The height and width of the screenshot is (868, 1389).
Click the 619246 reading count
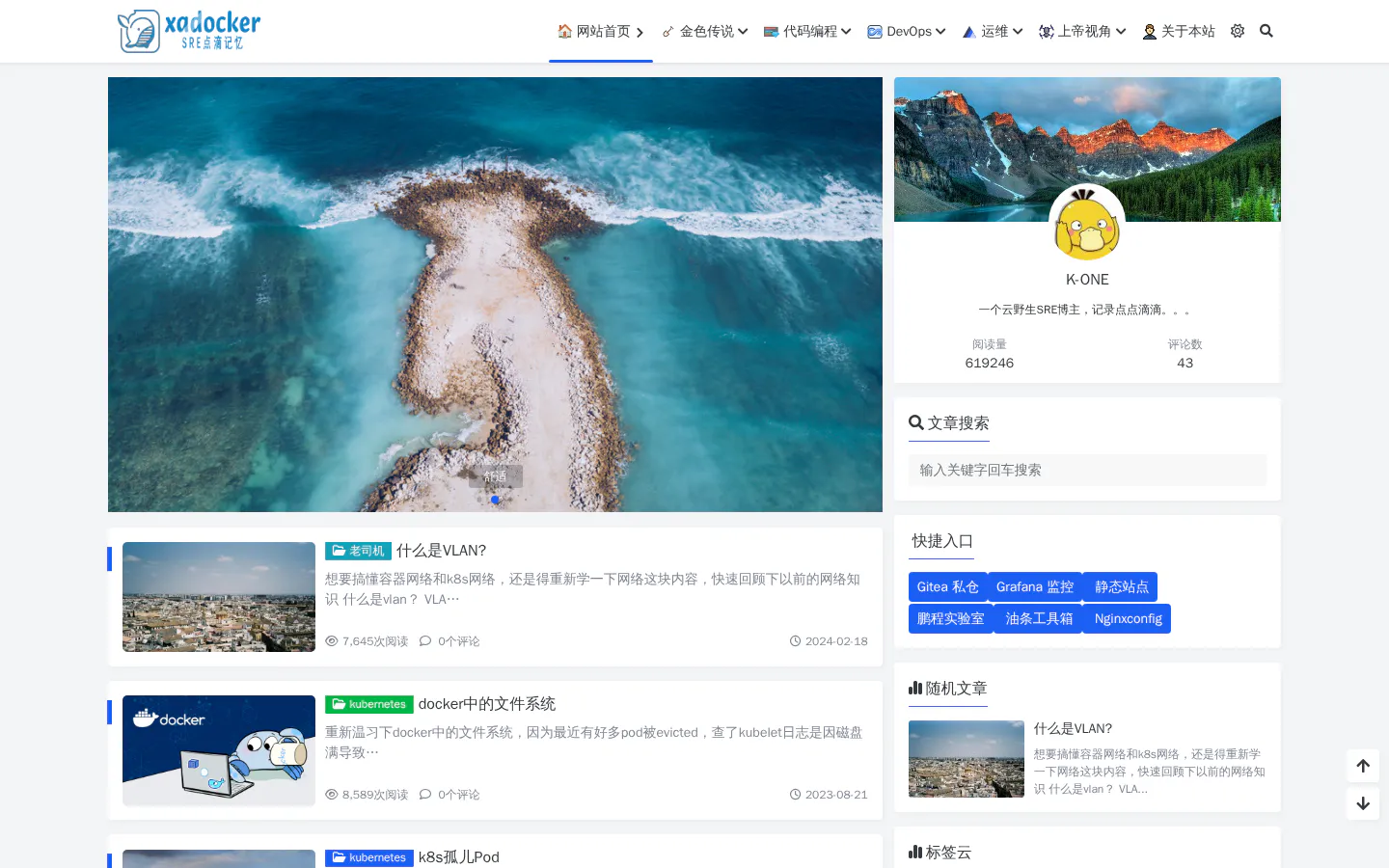990,364
